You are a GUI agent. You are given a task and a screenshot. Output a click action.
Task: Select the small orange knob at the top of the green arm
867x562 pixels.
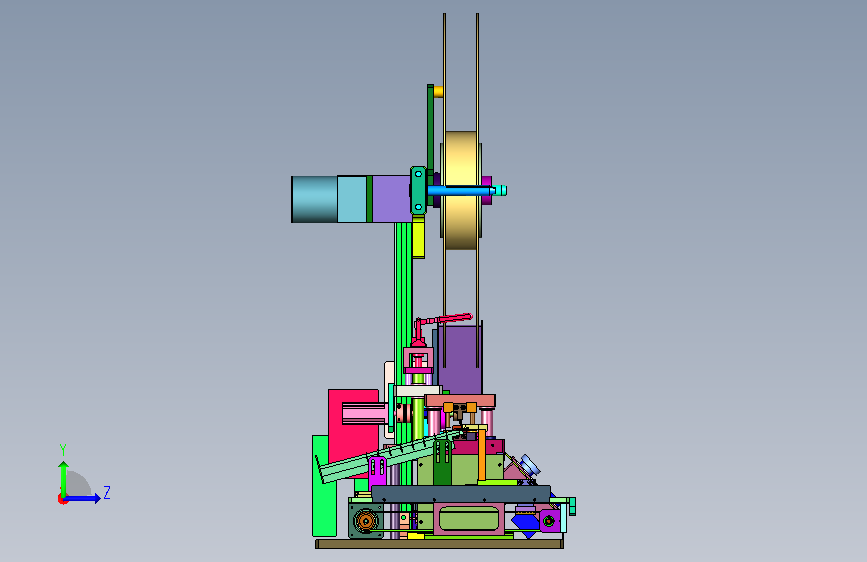tap(438, 91)
